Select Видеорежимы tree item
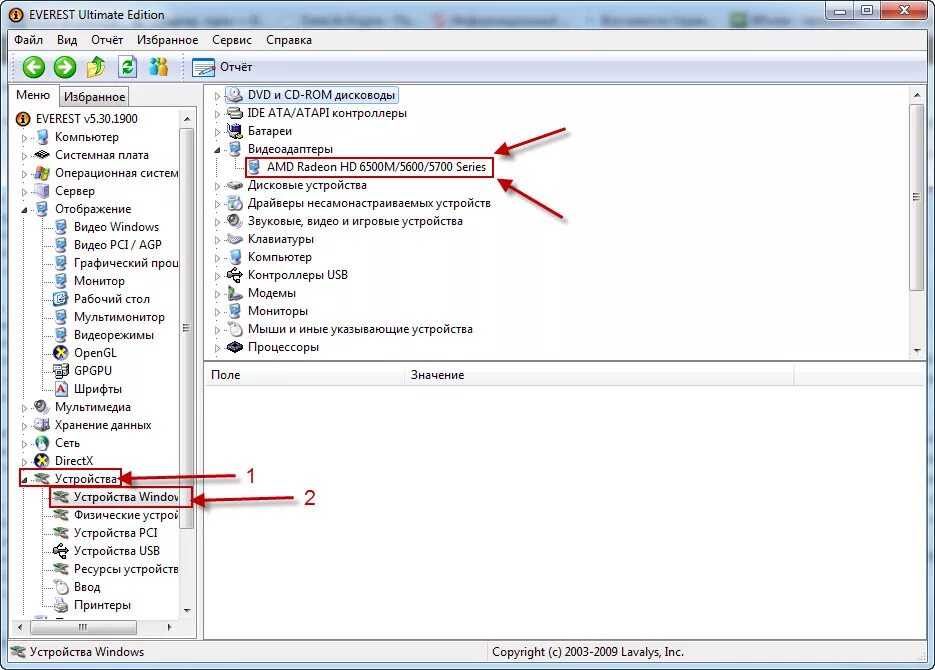This screenshot has width=935, height=670. pos(114,335)
